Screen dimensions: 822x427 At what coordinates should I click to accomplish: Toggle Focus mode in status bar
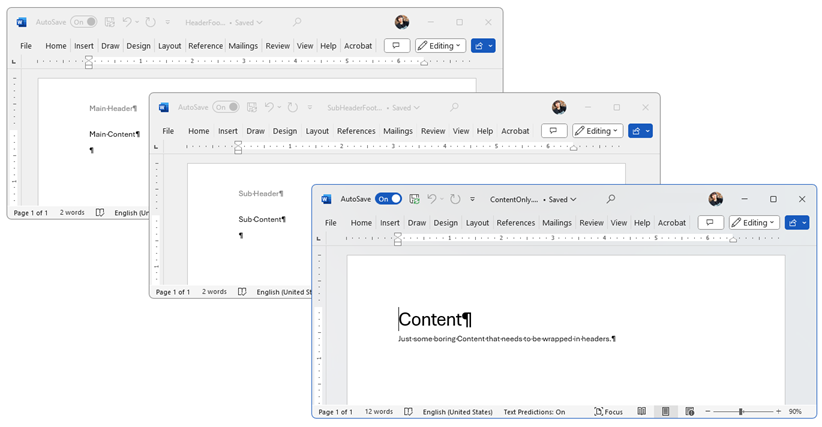tap(608, 412)
